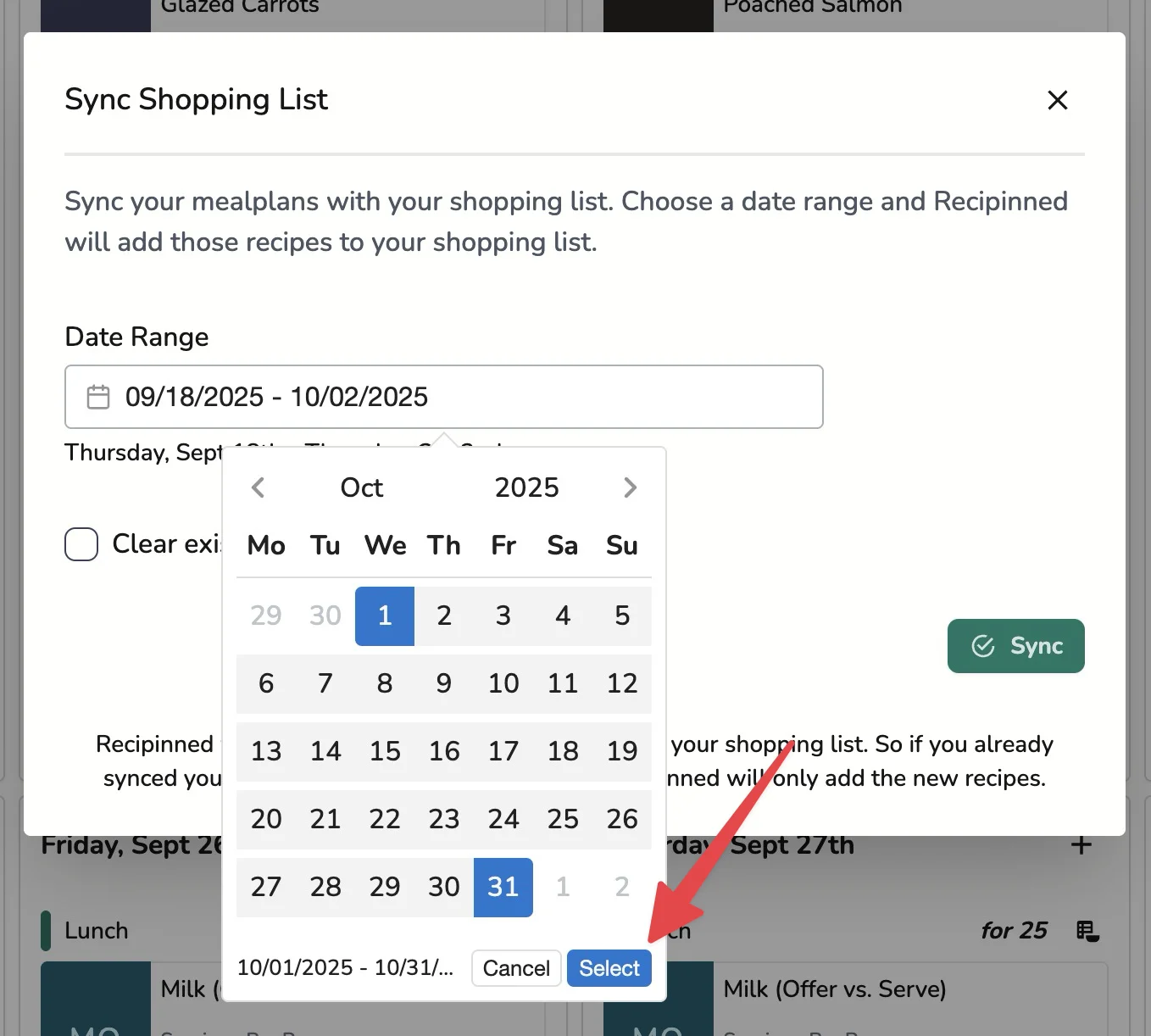1151x1036 pixels.
Task: Click Cancel in the date picker
Action: click(515, 968)
